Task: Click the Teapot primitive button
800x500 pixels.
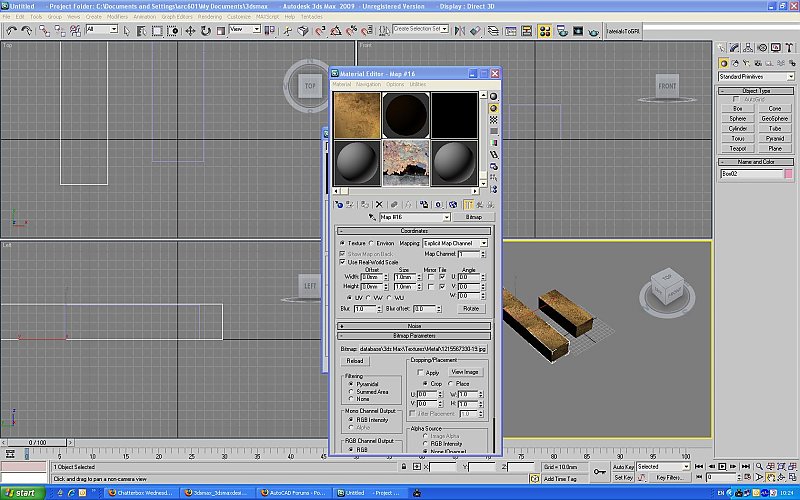Action: click(x=738, y=148)
